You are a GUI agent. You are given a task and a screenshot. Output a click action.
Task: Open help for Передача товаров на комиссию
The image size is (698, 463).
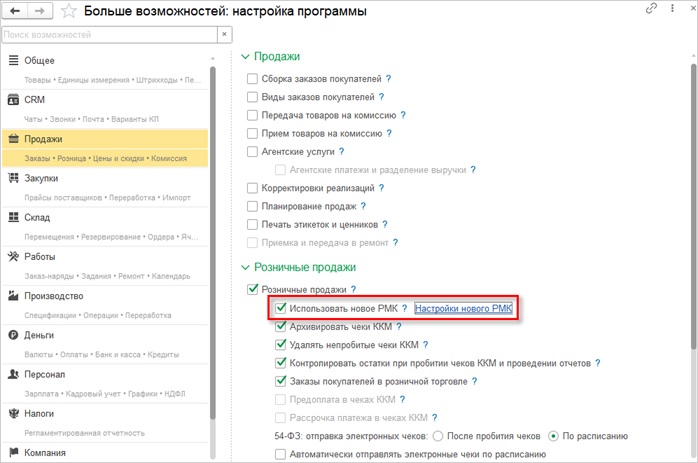(x=403, y=115)
